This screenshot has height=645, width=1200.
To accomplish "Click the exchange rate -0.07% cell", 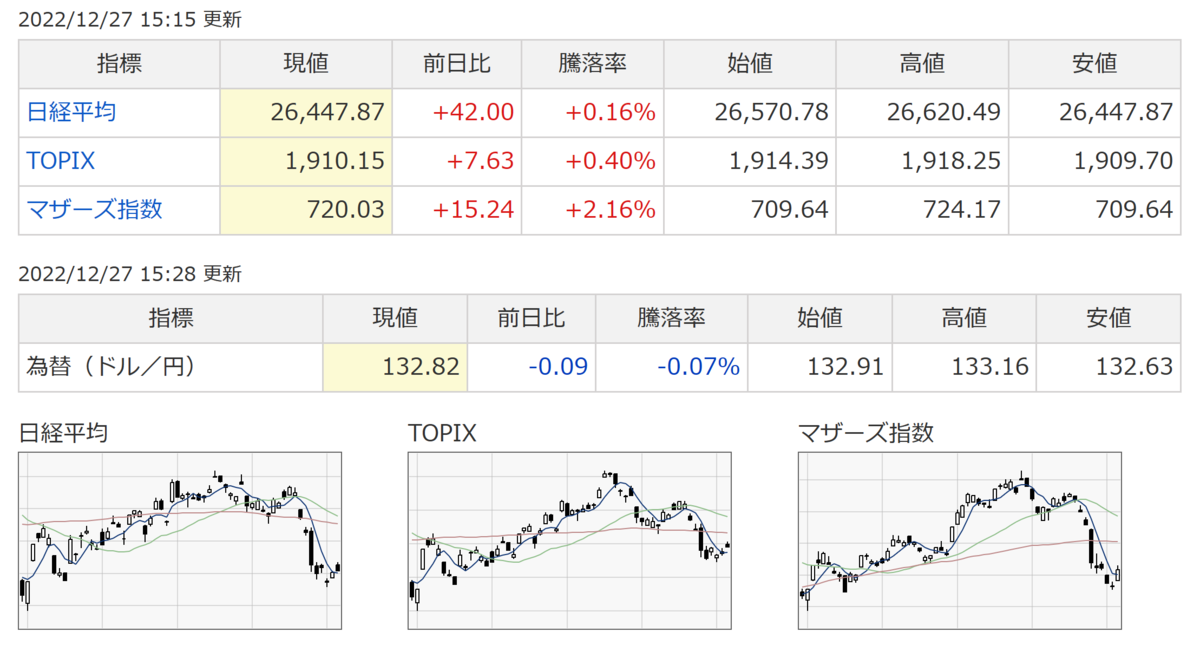I will pos(698,367).
